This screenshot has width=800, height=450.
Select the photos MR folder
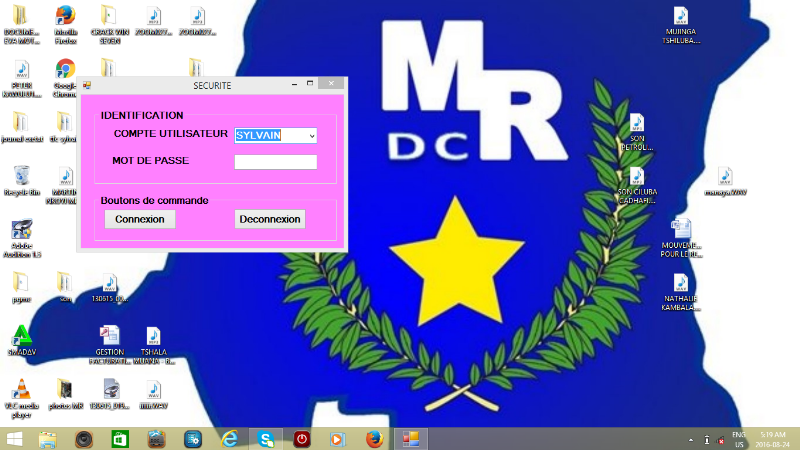click(65, 390)
